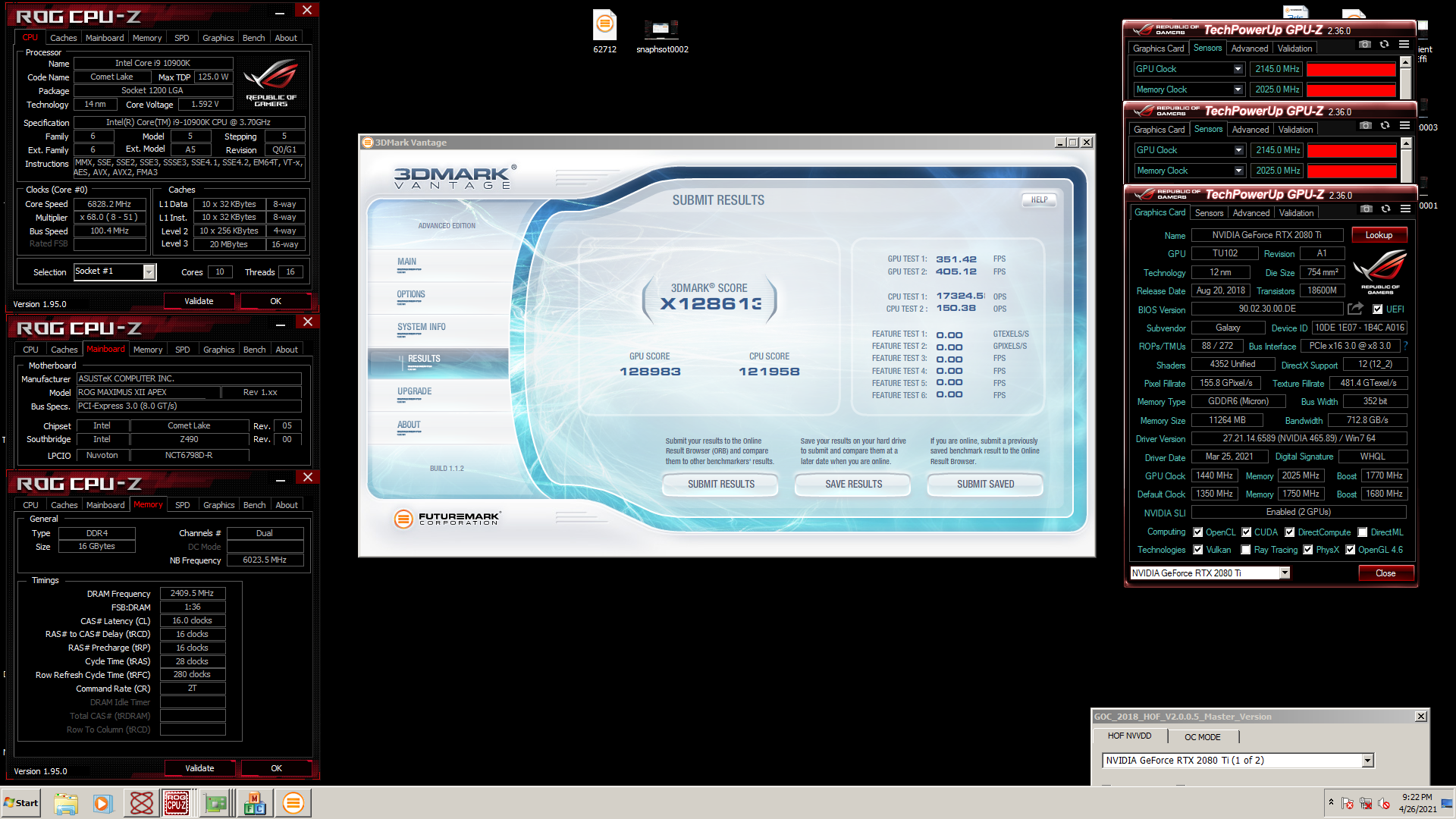Image resolution: width=1456 pixels, height=819 pixels.
Task: Open the Socket #1 selection dropdown in CPU-Z
Action: pyautogui.click(x=149, y=271)
